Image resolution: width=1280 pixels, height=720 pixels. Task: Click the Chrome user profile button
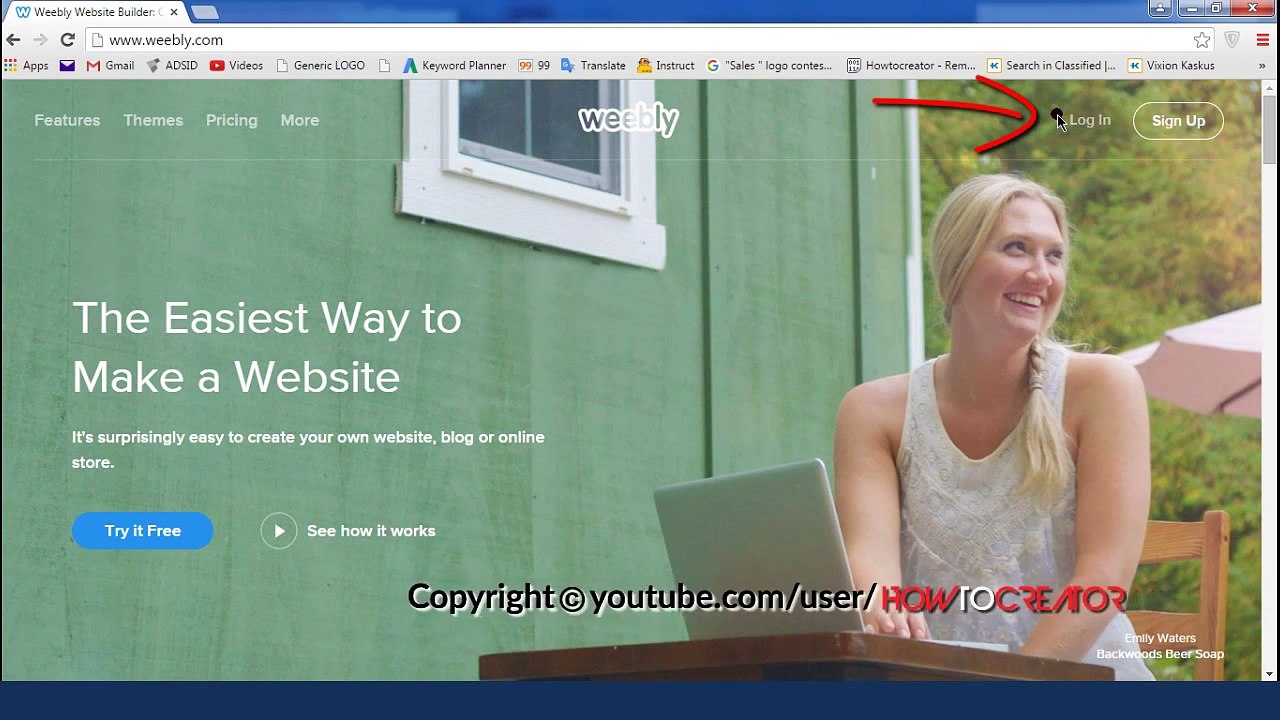(x=1160, y=9)
